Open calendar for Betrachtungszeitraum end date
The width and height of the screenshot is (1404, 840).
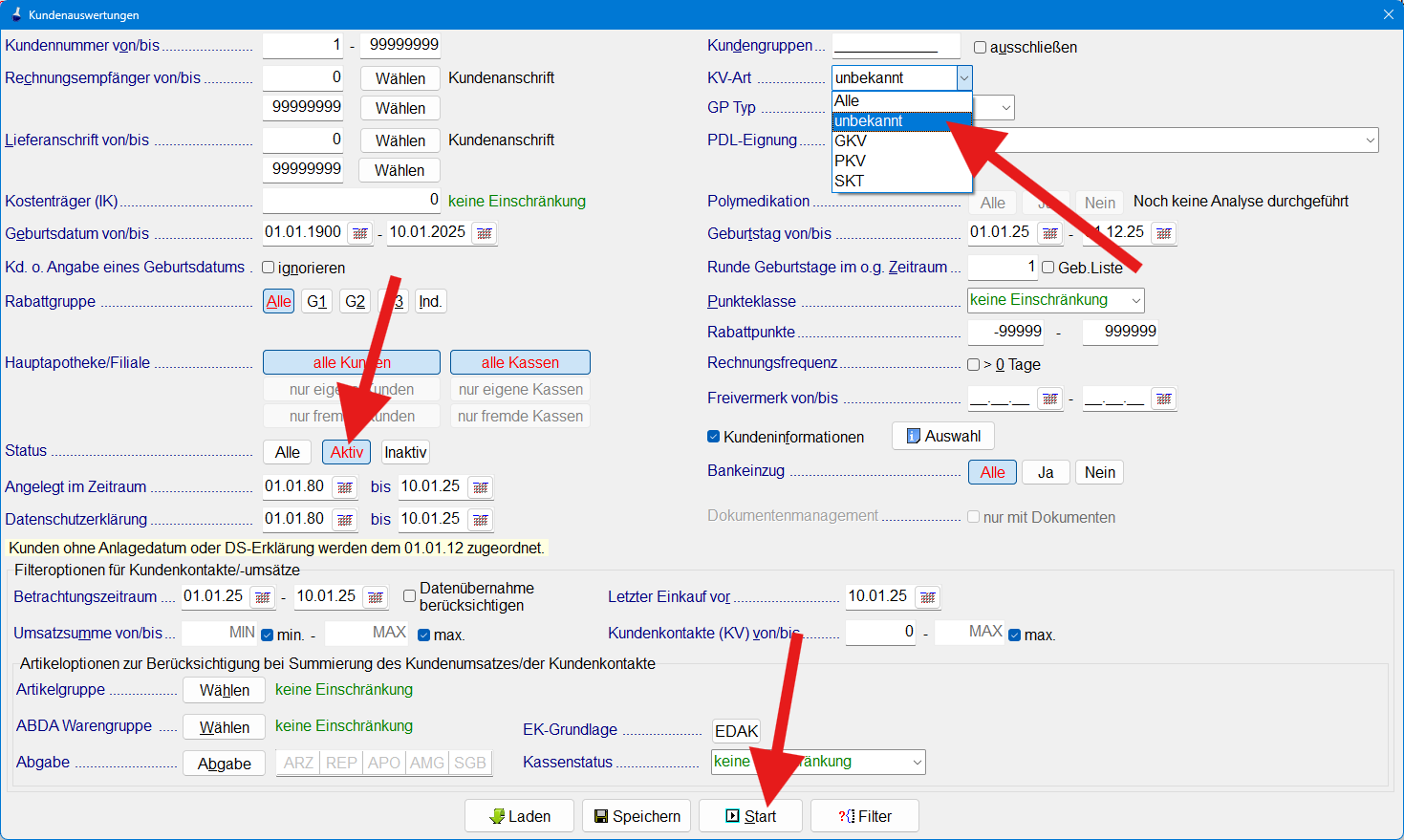click(x=376, y=597)
